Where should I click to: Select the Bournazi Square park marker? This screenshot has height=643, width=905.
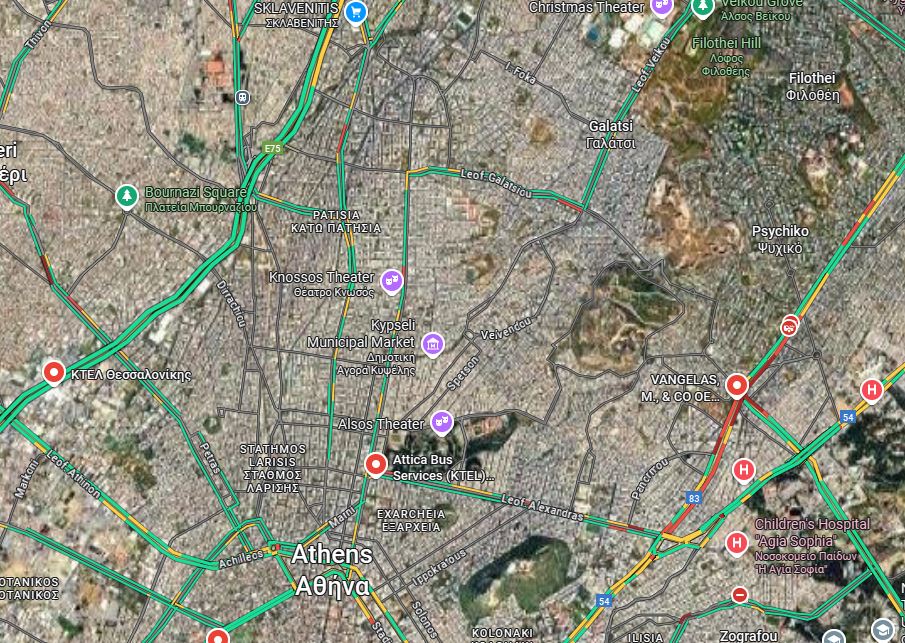tap(126, 196)
